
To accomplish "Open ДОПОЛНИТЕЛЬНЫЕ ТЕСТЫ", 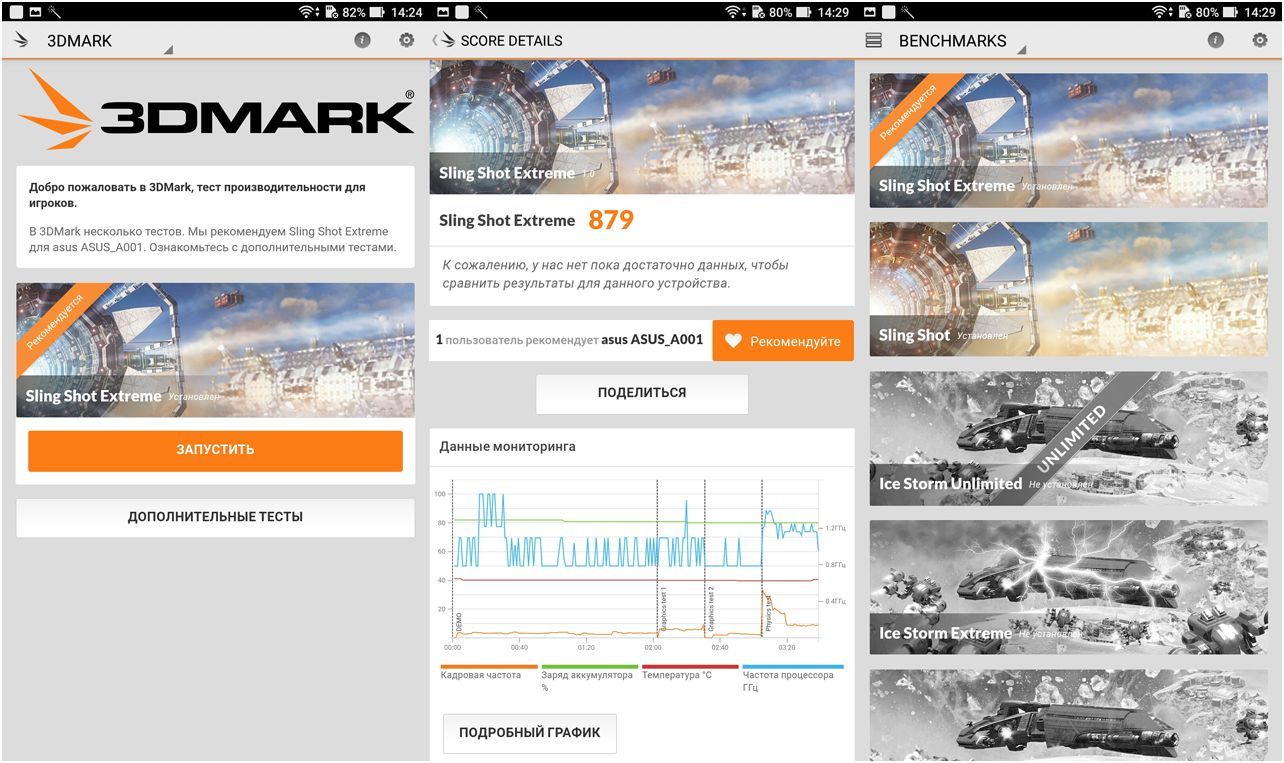I will tap(215, 517).
